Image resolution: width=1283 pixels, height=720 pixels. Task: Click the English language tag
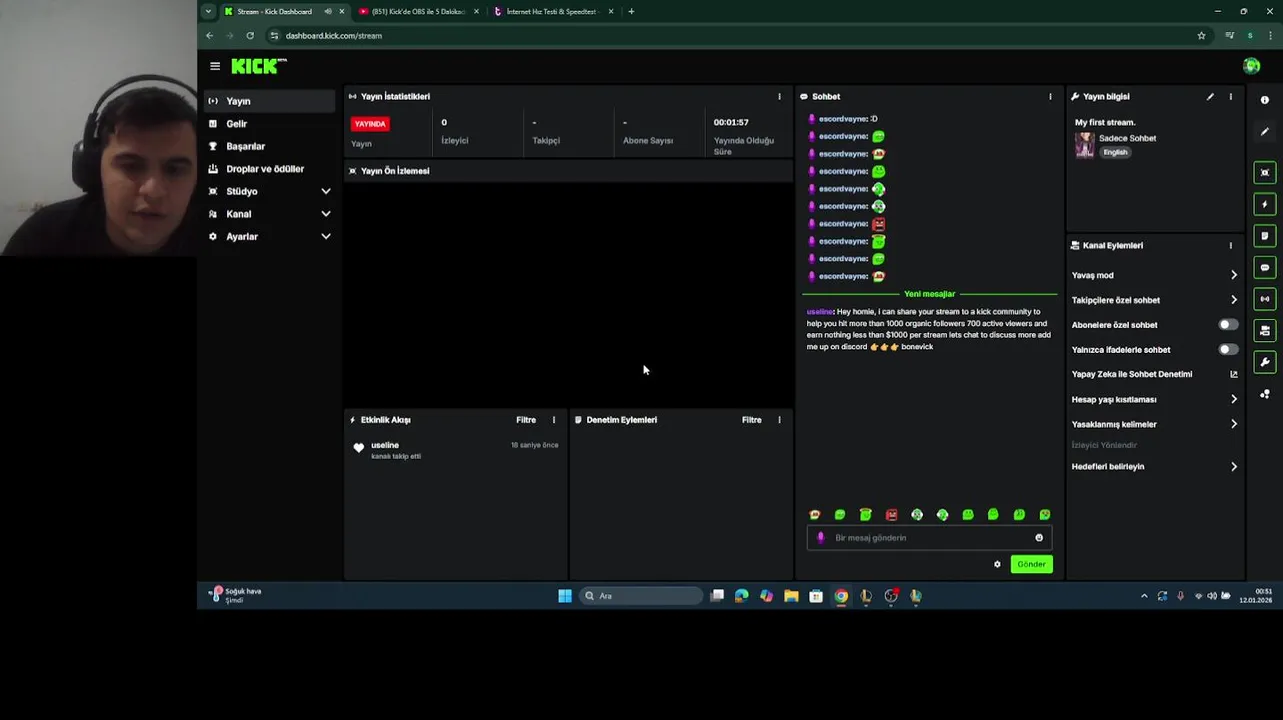click(x=1115, y=152)
